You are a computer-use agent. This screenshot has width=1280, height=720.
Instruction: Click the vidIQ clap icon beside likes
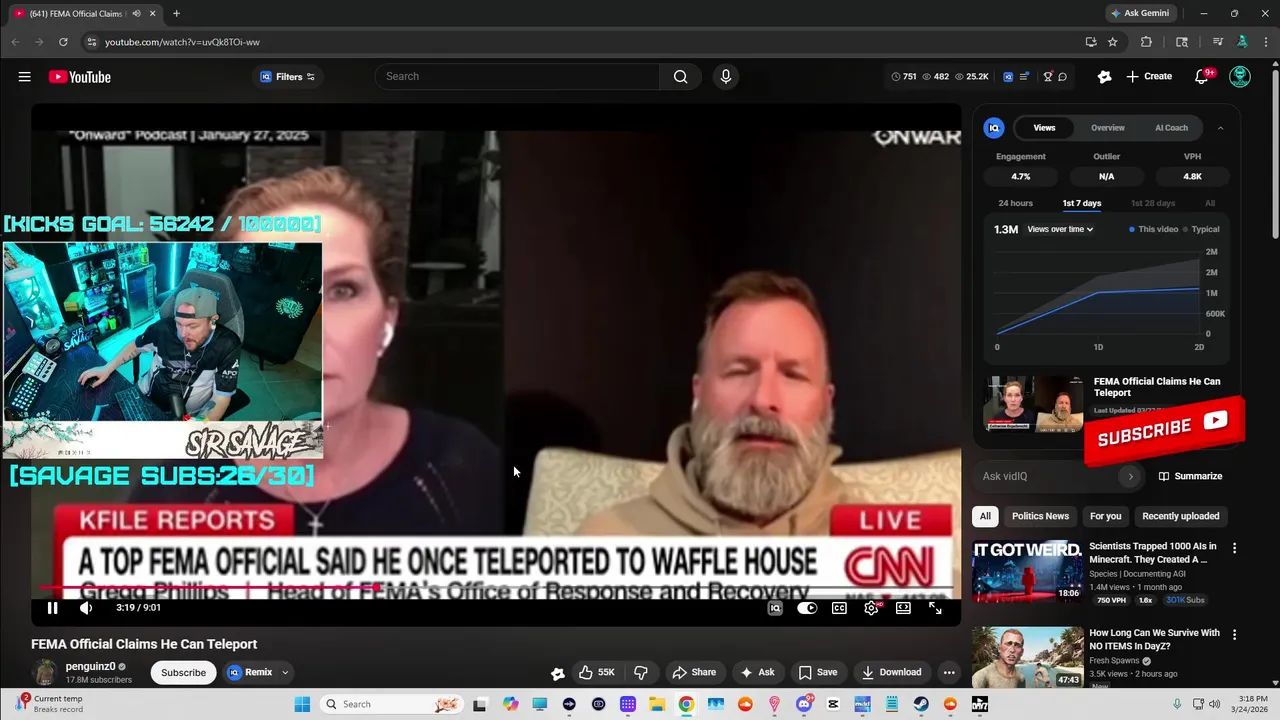pyautogui.click(x=558, y=673)
